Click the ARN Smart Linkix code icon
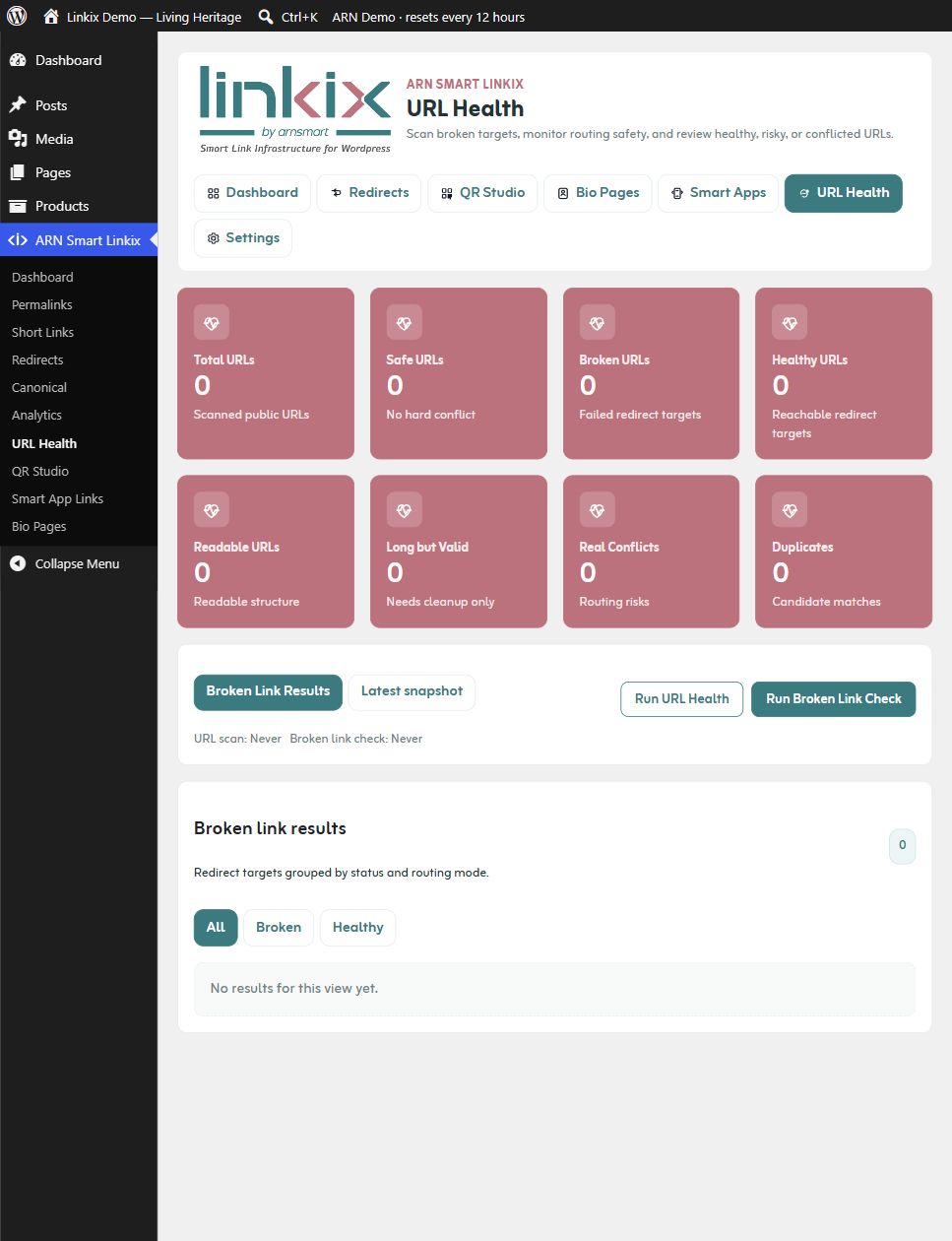952x1241 pixels. [x=18, y=240]
